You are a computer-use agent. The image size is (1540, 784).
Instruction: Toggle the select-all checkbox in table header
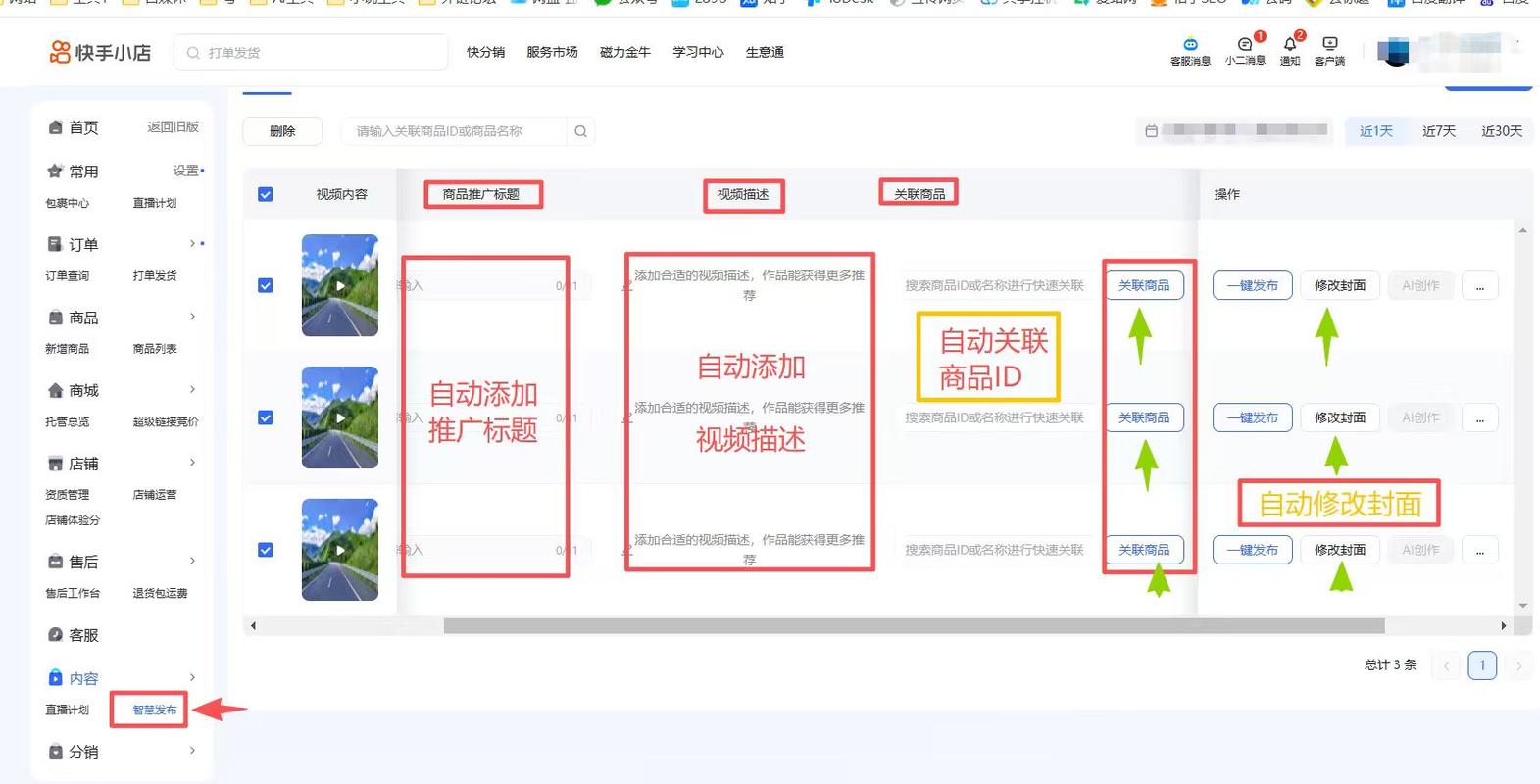265,194
